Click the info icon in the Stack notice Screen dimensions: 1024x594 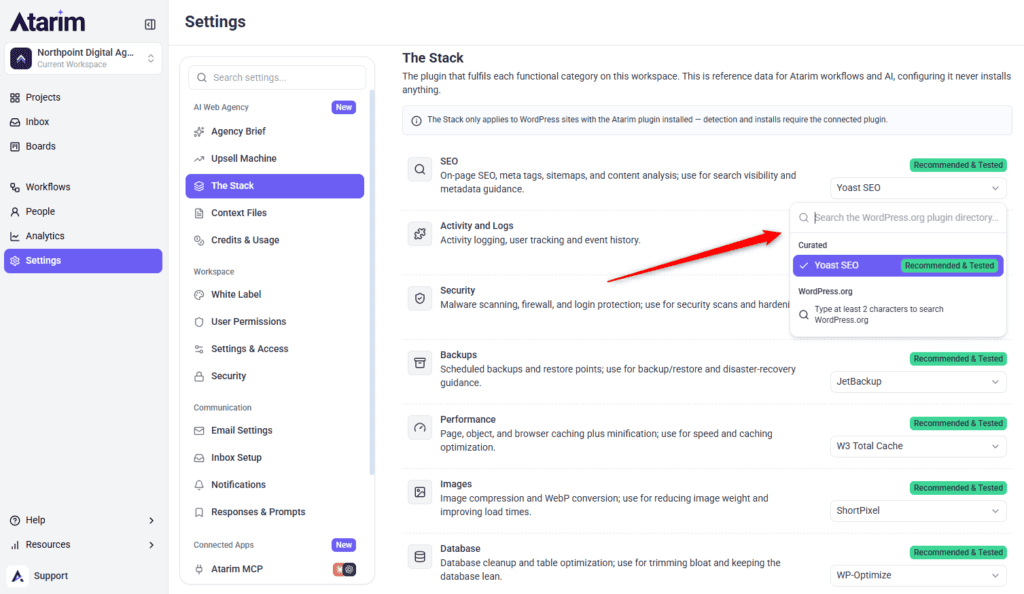416,121
